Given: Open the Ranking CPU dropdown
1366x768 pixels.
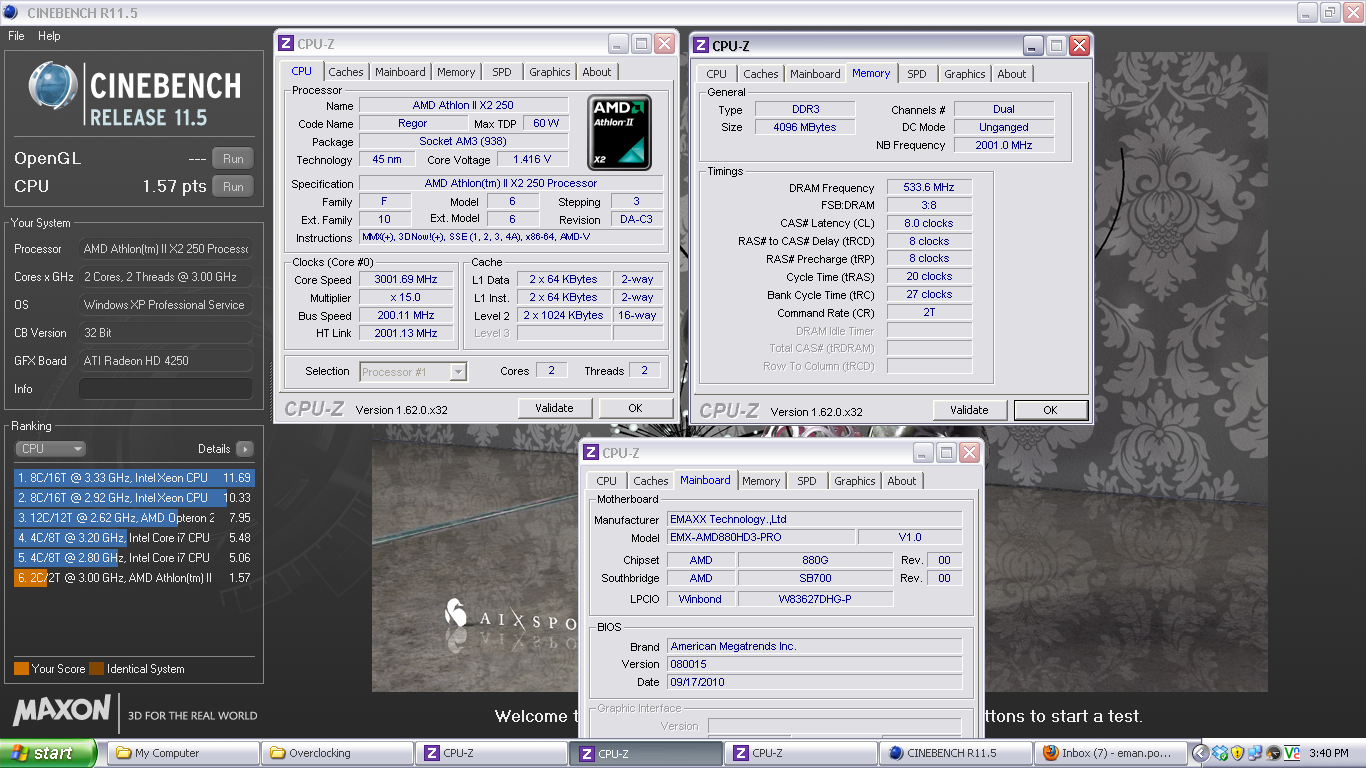Looking at the screenshot, I should click(50, 449).
